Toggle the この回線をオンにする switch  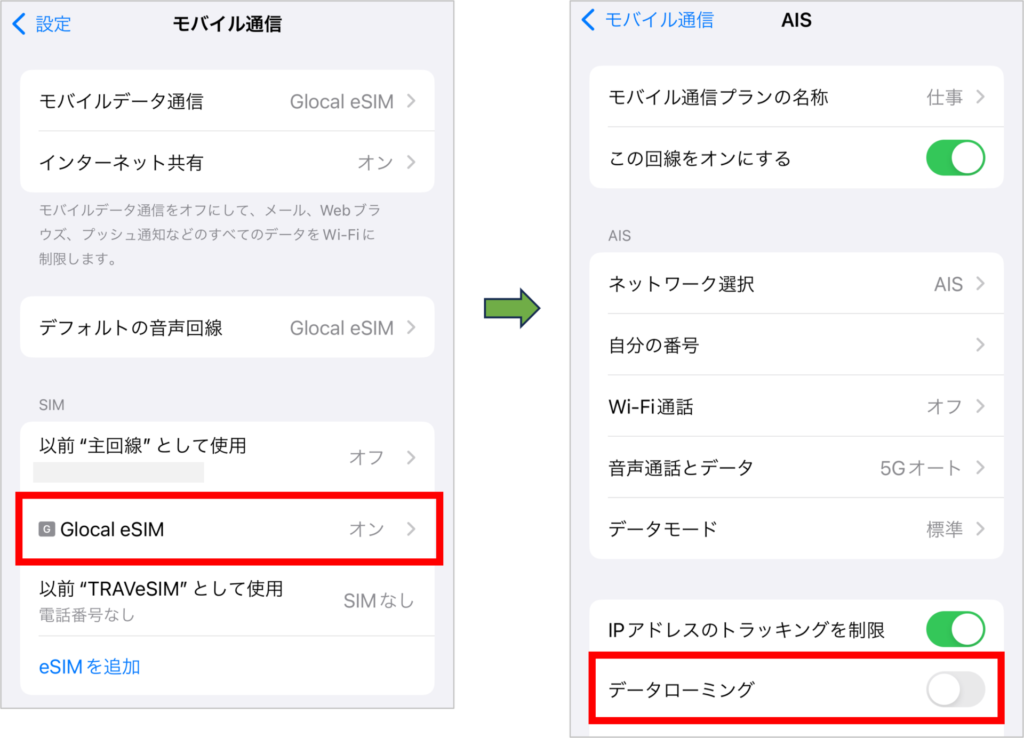[x=955, y=158]
